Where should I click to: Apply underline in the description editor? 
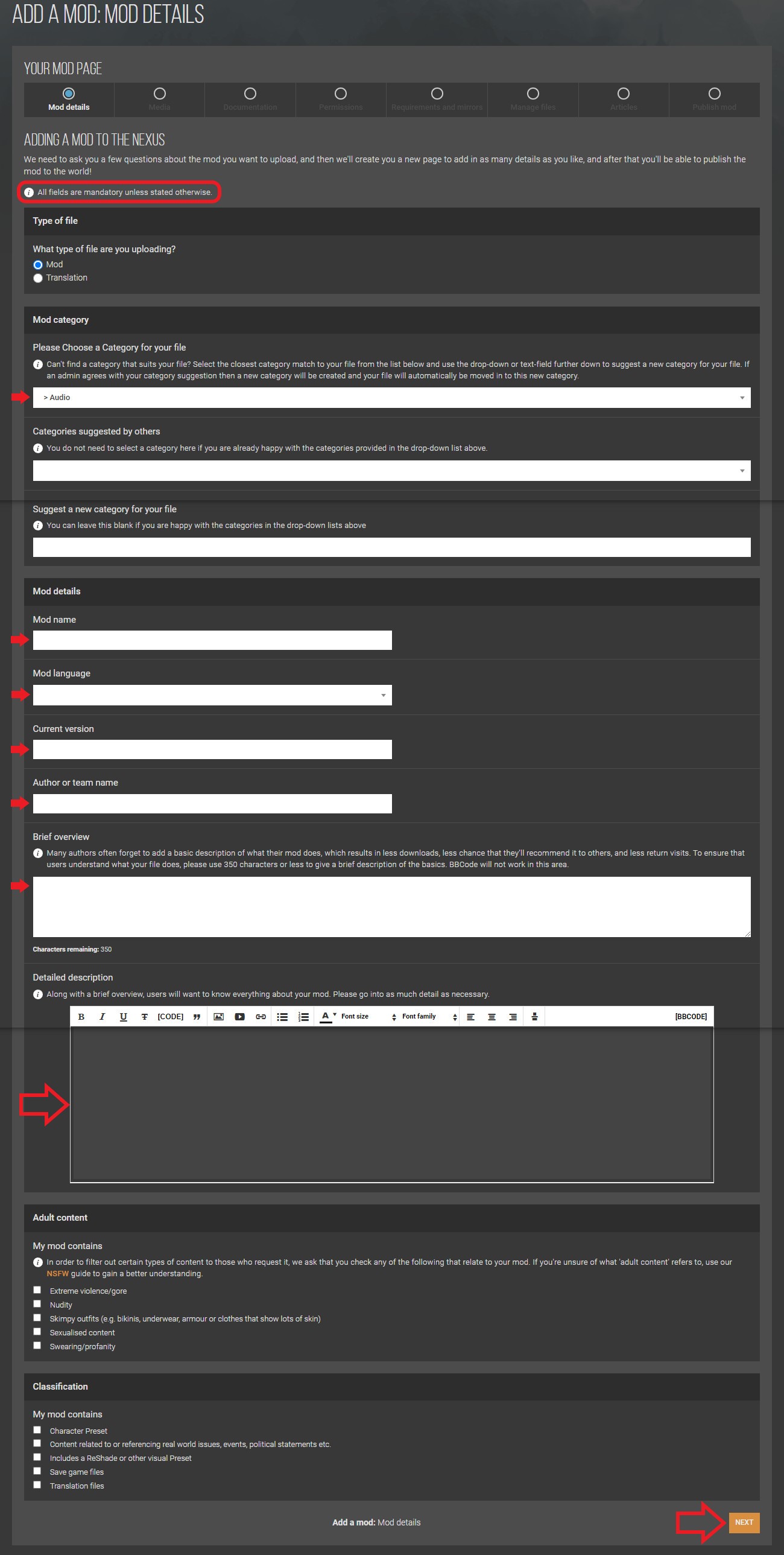click(x=124, y=1017)
